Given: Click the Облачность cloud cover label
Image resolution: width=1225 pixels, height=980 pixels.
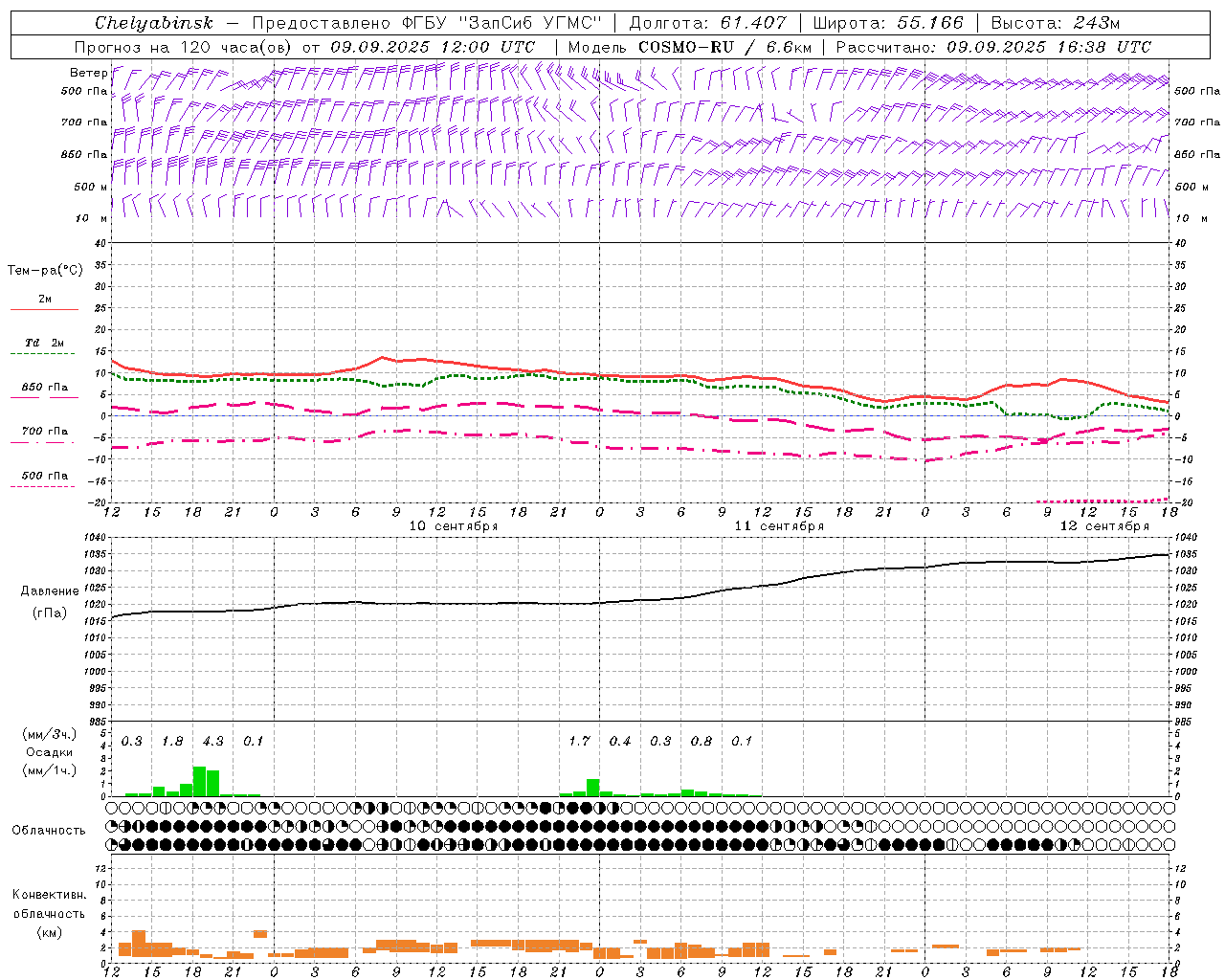Looking at the screenshot, I should 49,831.
